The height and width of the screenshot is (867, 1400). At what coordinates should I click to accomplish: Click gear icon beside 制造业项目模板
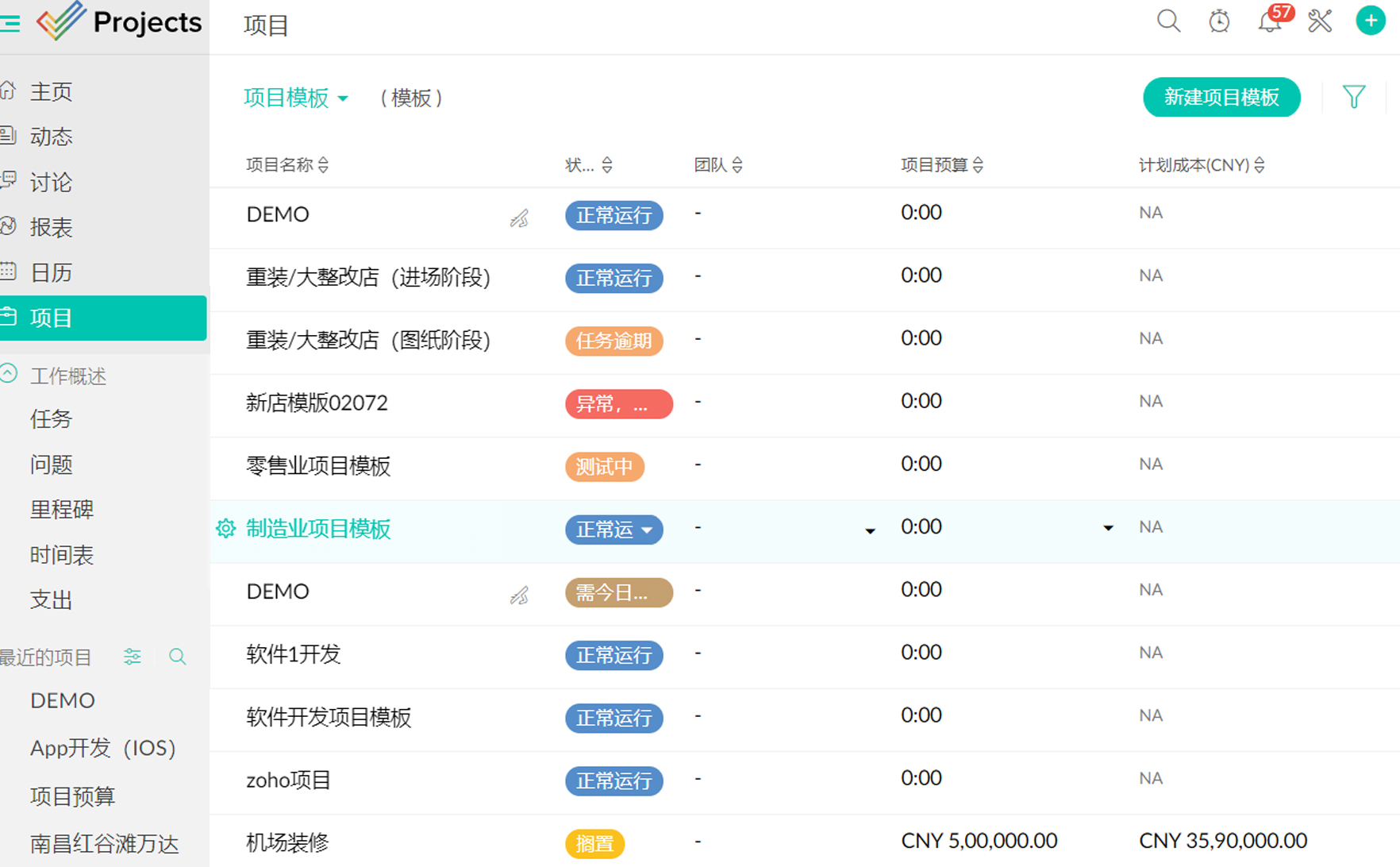click(x=225, y=529)
